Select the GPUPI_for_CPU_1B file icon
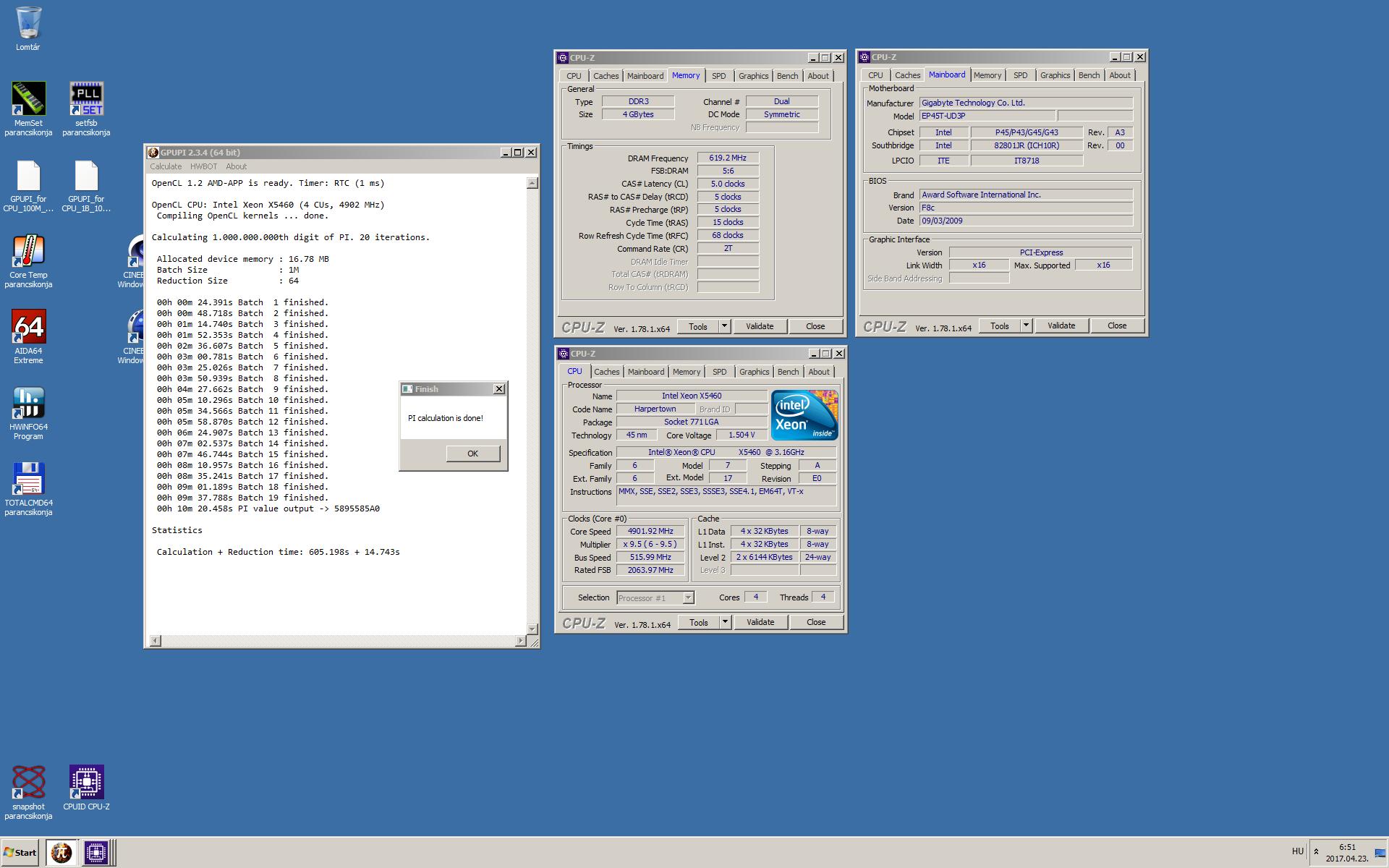This screenshot has width=1389, height=868. click(x=86, y=187)
